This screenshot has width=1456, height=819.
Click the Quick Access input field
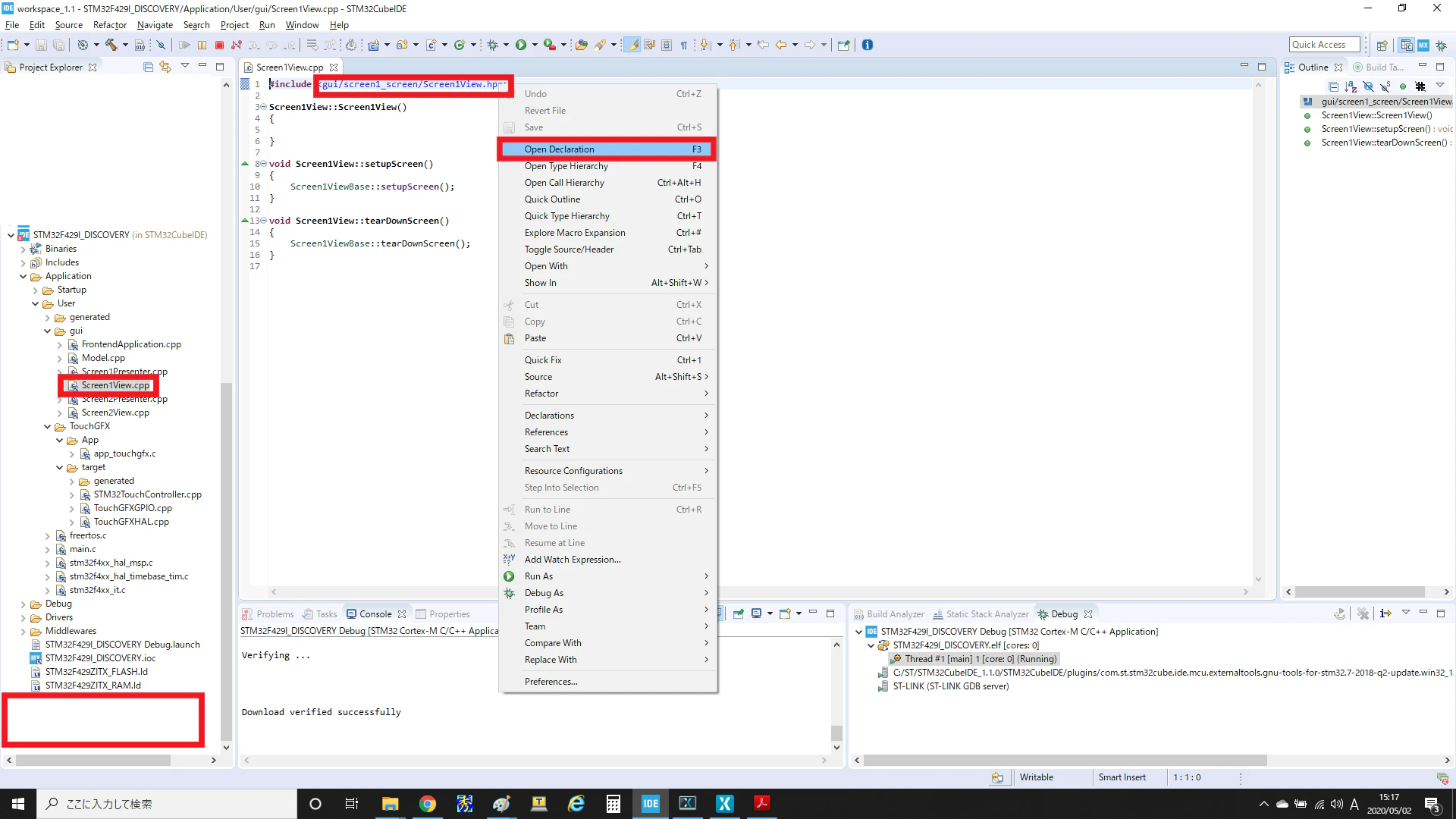click(1325, 45)
